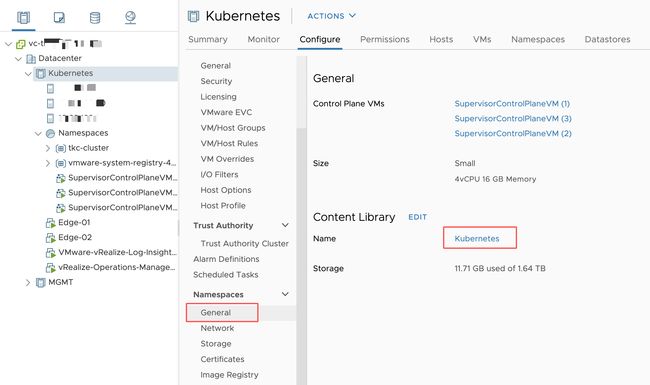Open the Networking inventory view icon
Image resolution: width=650 pixels, height=385 pixels.
click(130, 17)
